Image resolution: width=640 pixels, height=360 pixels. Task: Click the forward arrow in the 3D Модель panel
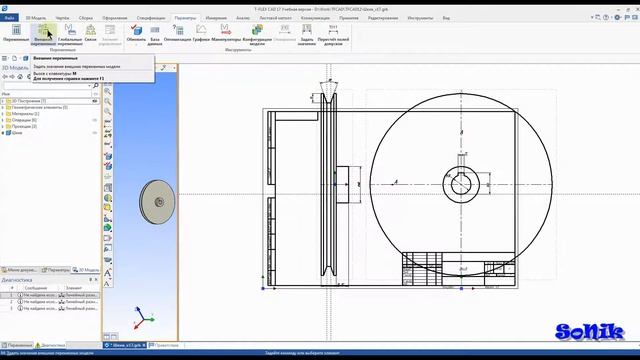click(x=12, y=77)
